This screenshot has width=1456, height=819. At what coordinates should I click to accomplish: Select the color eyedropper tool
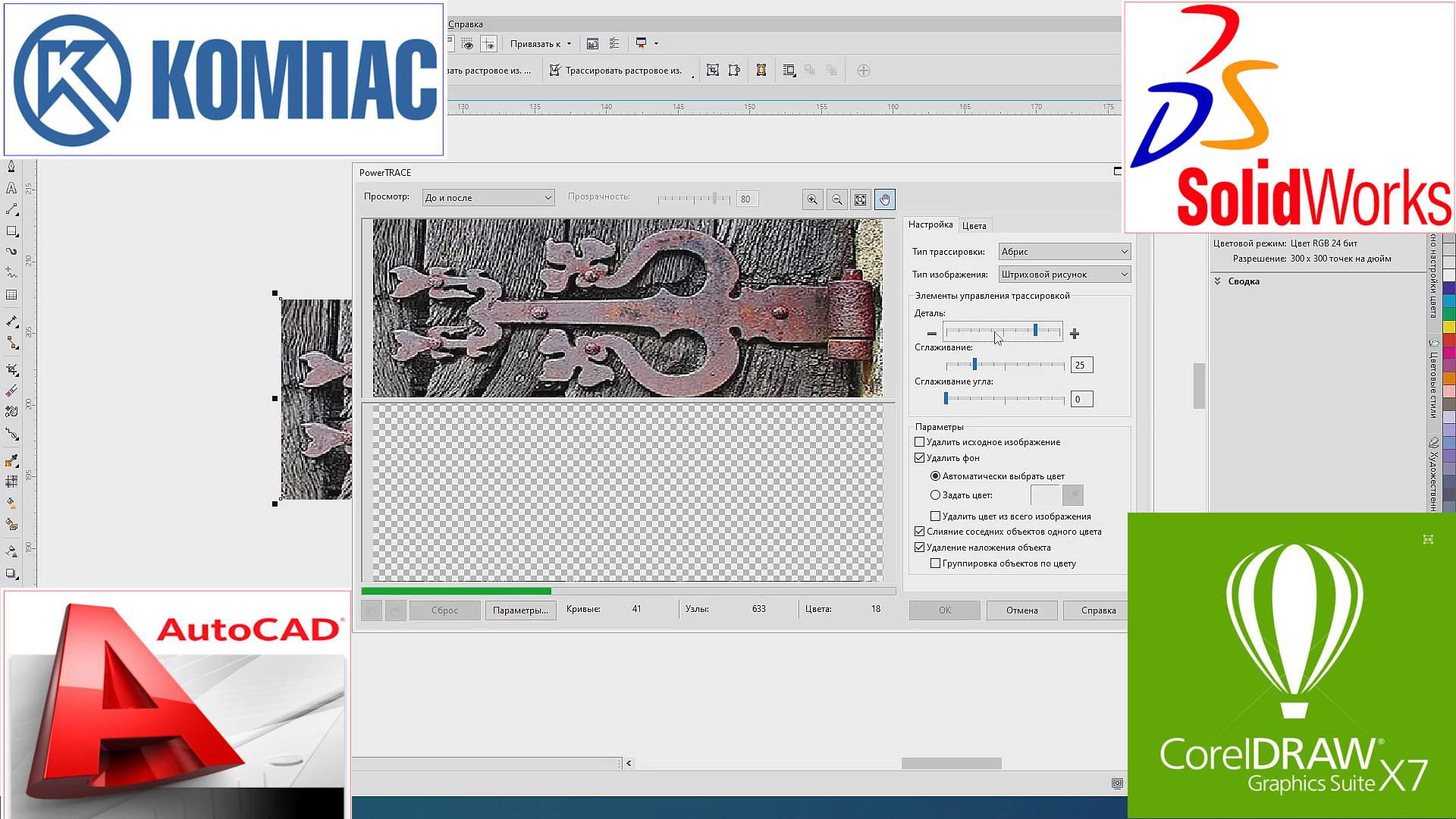[x=11, y=461]
